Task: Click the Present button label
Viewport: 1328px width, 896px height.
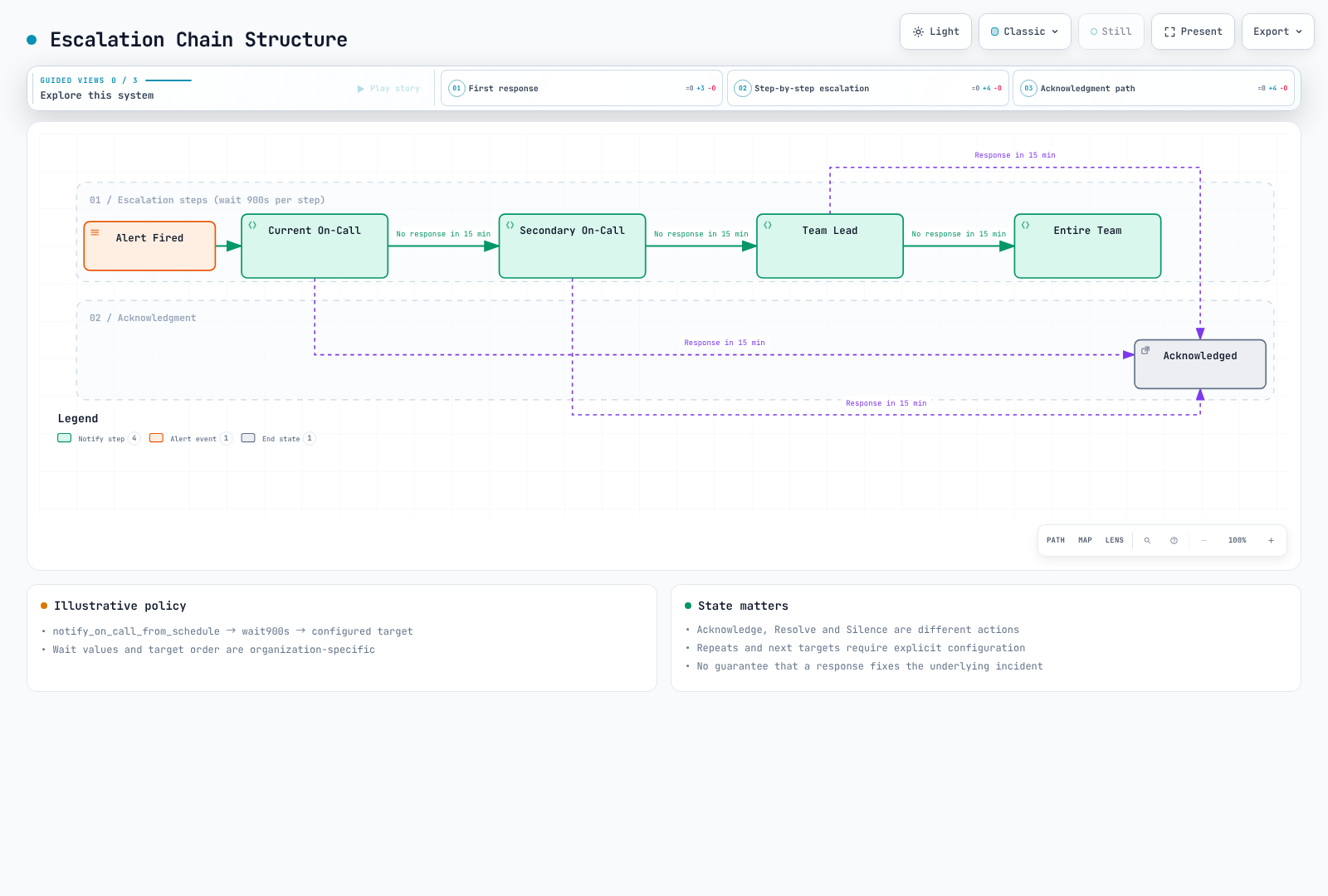Action: (1202, 32)
